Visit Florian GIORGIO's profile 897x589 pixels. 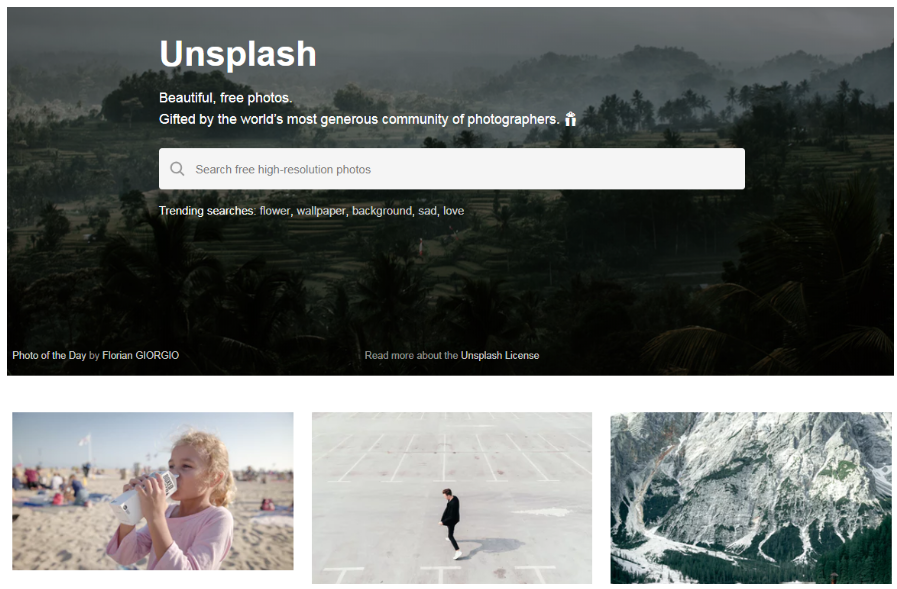click(x=140, y=355)
